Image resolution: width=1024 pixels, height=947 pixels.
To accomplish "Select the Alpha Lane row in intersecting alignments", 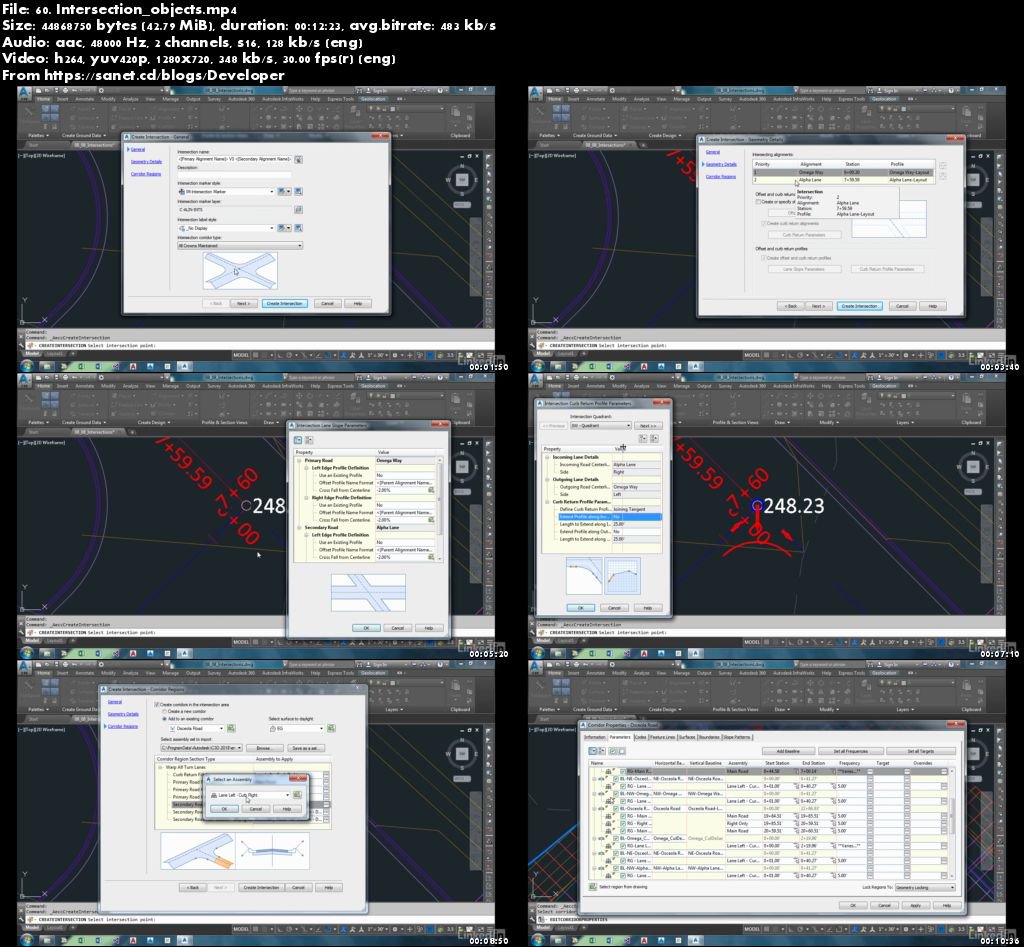I will [843, 180].
